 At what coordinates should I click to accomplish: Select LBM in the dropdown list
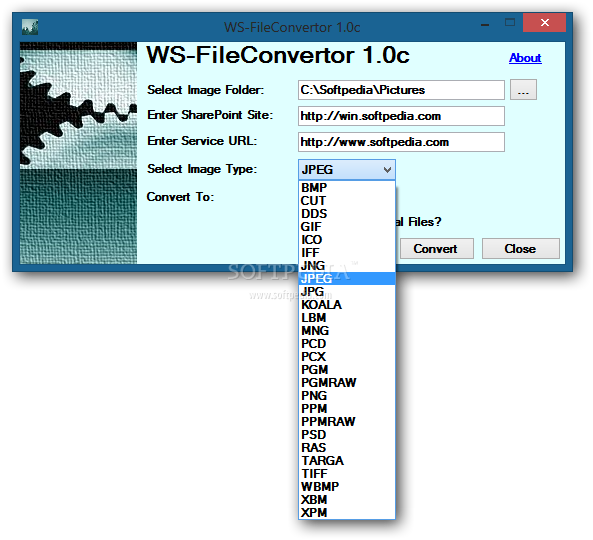click(x=347, y=318)
